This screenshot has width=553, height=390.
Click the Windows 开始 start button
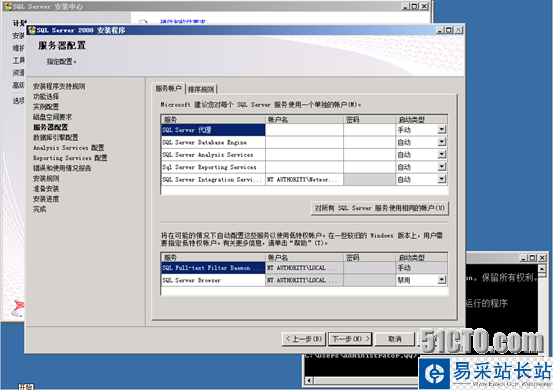[x=26, y=387]
